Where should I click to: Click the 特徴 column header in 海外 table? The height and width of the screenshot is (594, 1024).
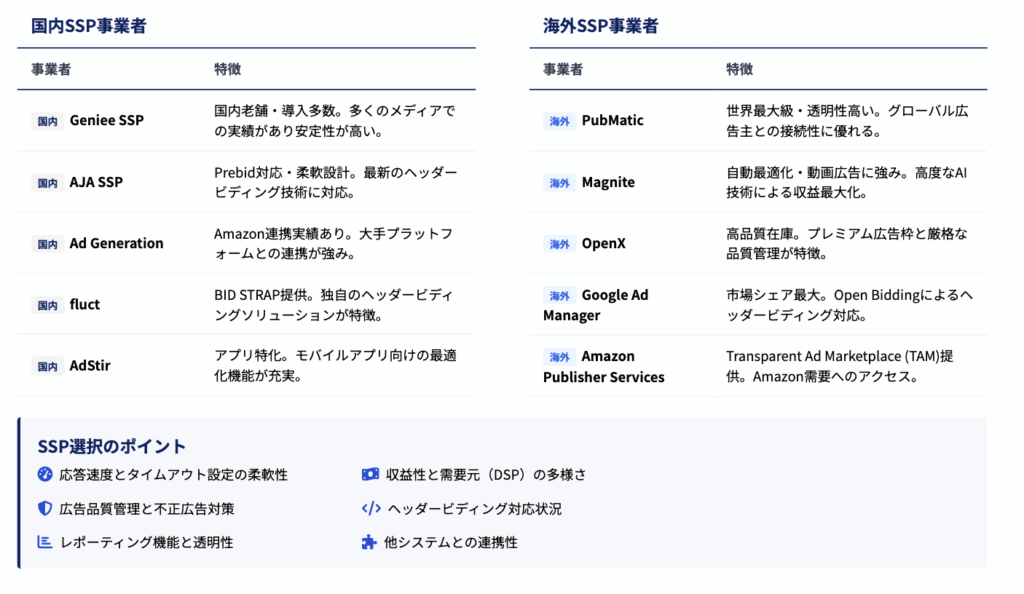pos(740,70)
